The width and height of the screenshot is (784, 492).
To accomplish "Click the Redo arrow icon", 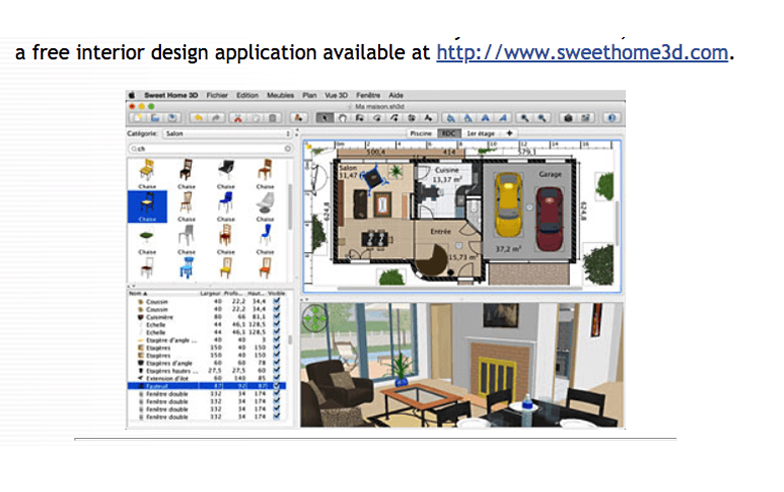I will 216,118.
